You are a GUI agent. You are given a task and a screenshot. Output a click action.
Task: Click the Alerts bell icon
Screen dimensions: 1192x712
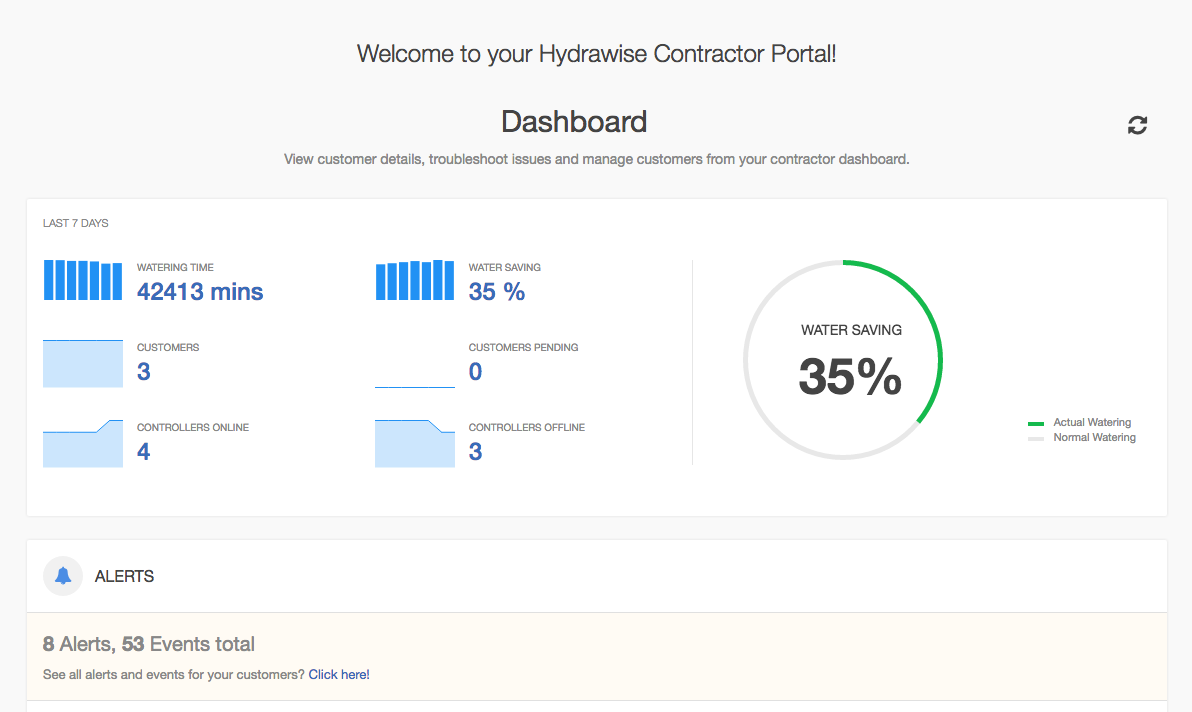[x=63, y=576]
